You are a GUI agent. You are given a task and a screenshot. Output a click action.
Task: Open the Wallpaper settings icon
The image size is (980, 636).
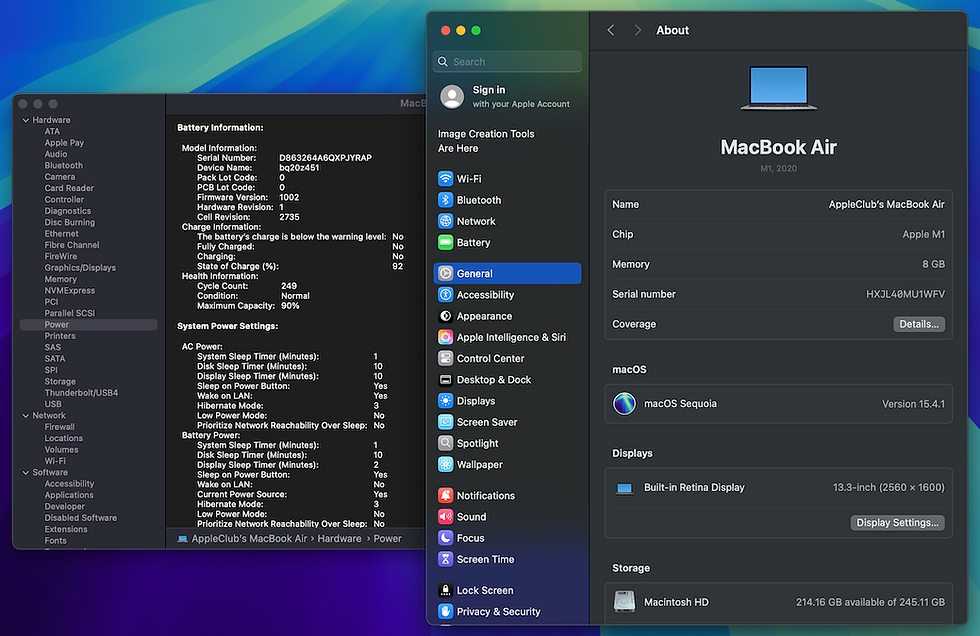pyautogui.click(x=445, y=465)
